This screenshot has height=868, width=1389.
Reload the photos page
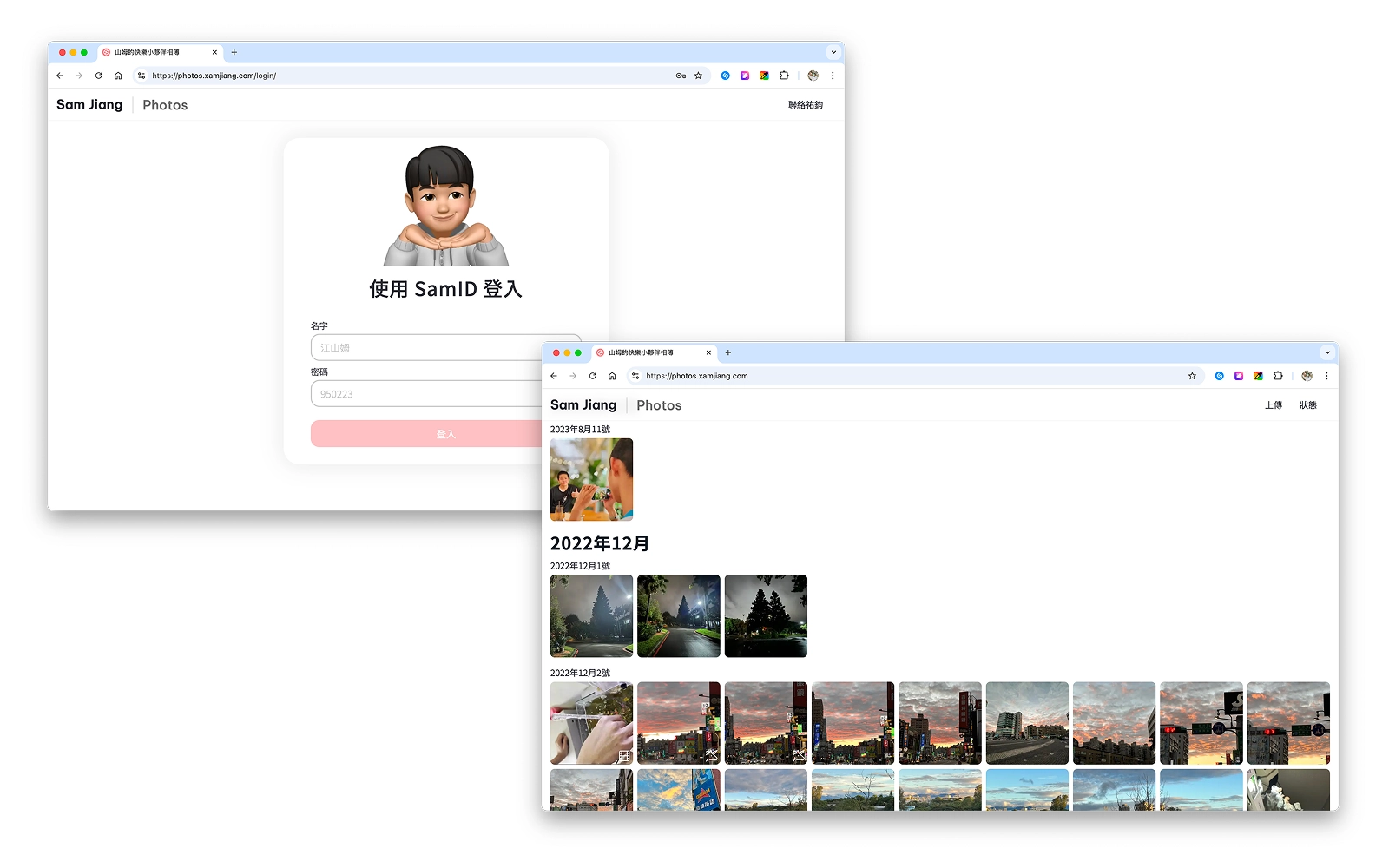[593, 376]
